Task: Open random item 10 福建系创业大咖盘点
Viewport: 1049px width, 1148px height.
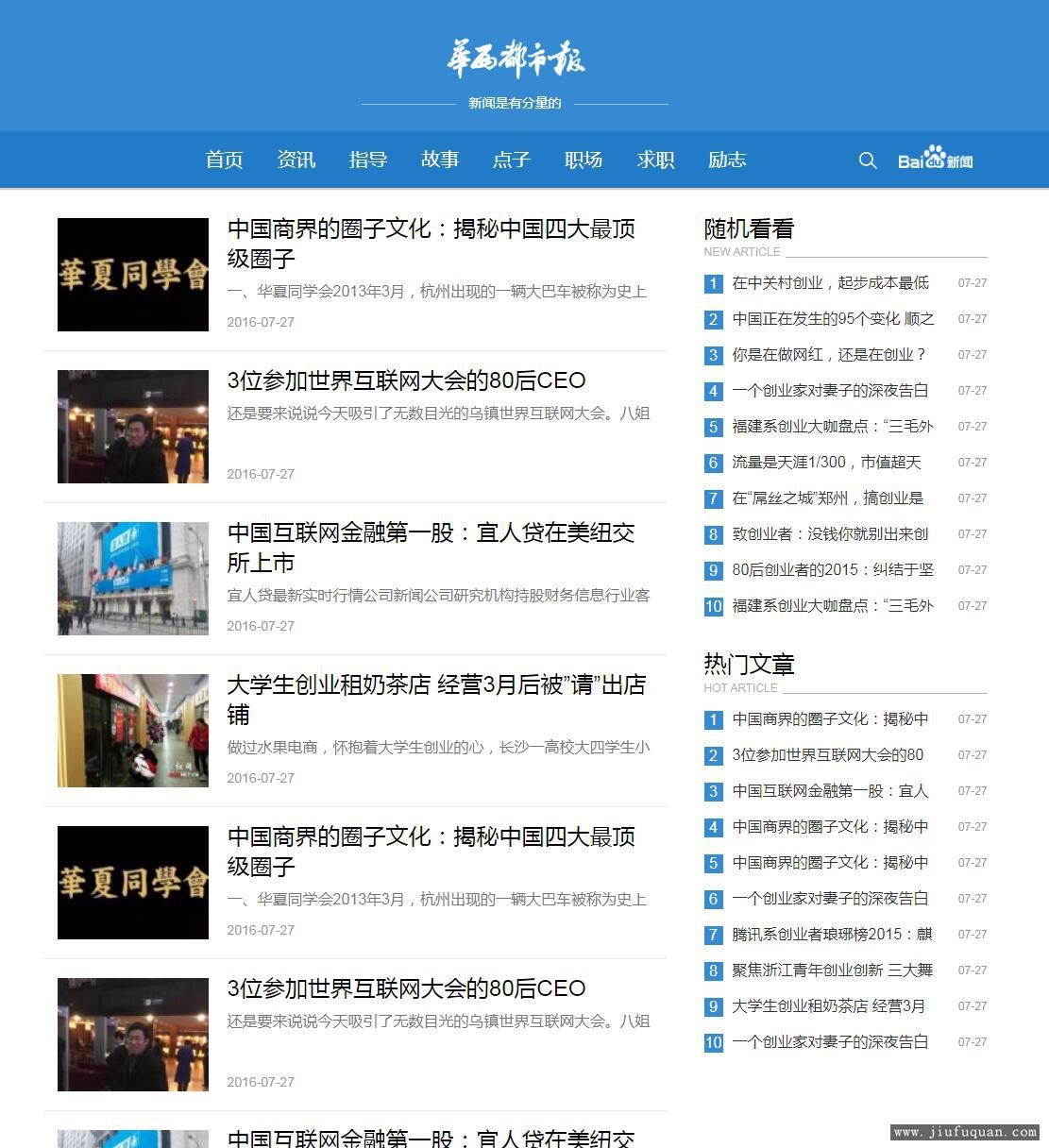Action: pos(833,605)
